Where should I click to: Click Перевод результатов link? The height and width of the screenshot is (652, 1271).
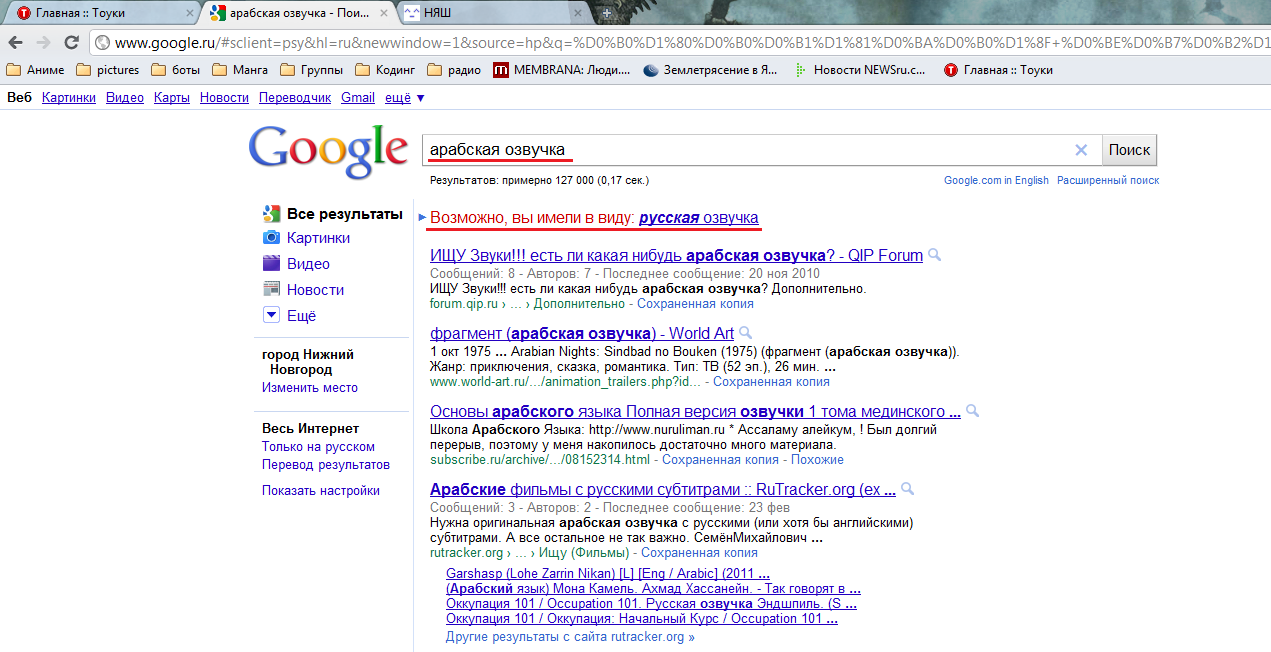[326, 465]
